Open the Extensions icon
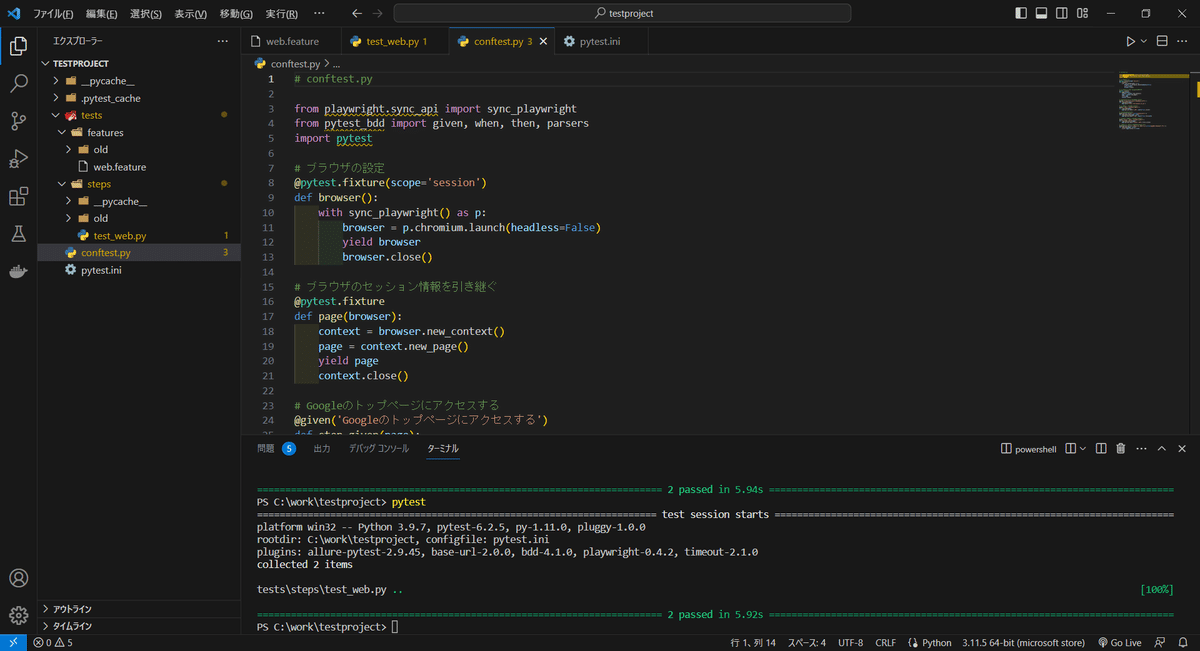This screenshot has height=651, width=1200. 18,196
